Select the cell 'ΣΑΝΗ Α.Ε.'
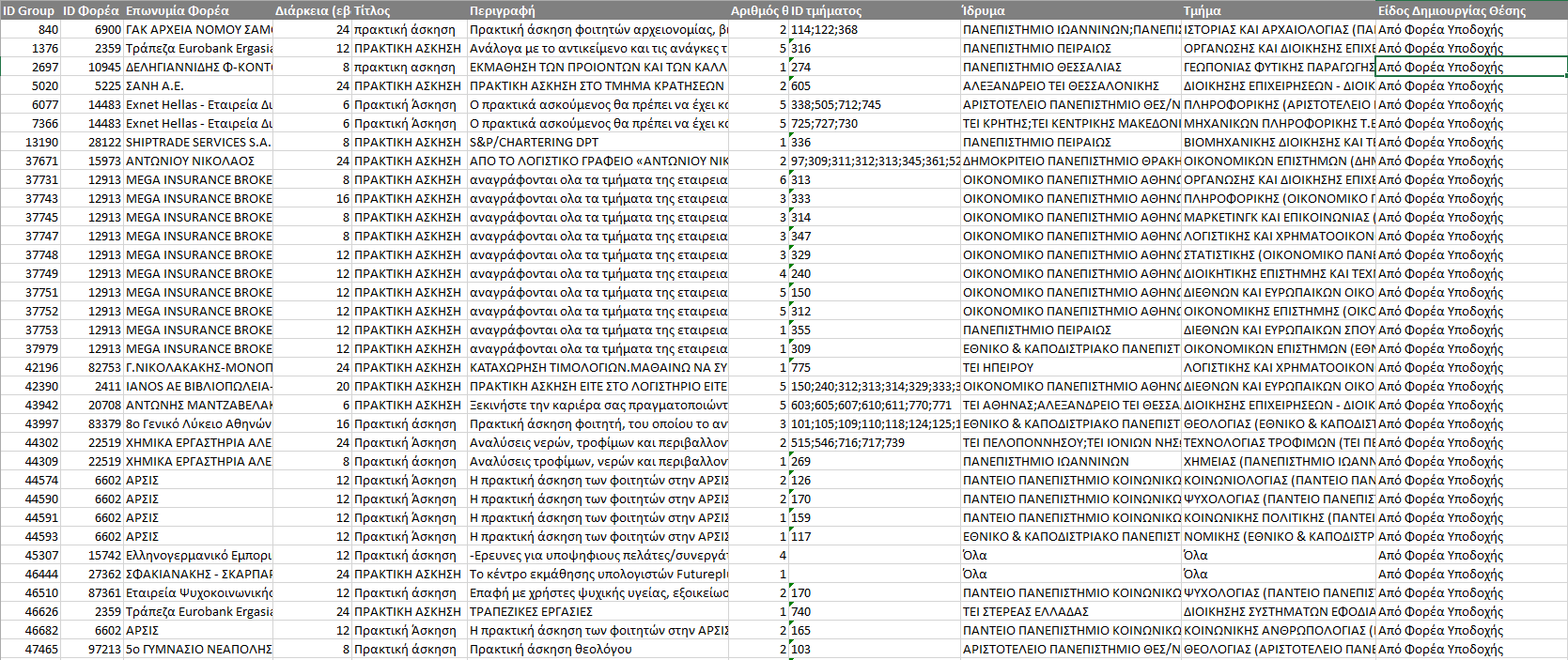This screenshot has width=1568, height=660. [198, 85]
